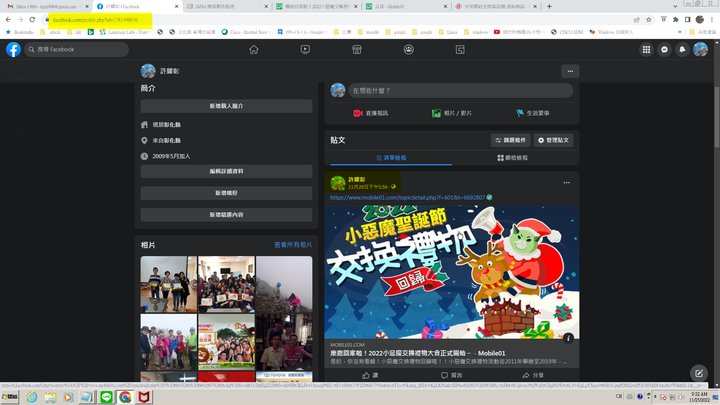
Task: Click the Facebook logo icon
Action: click(13, 49)
